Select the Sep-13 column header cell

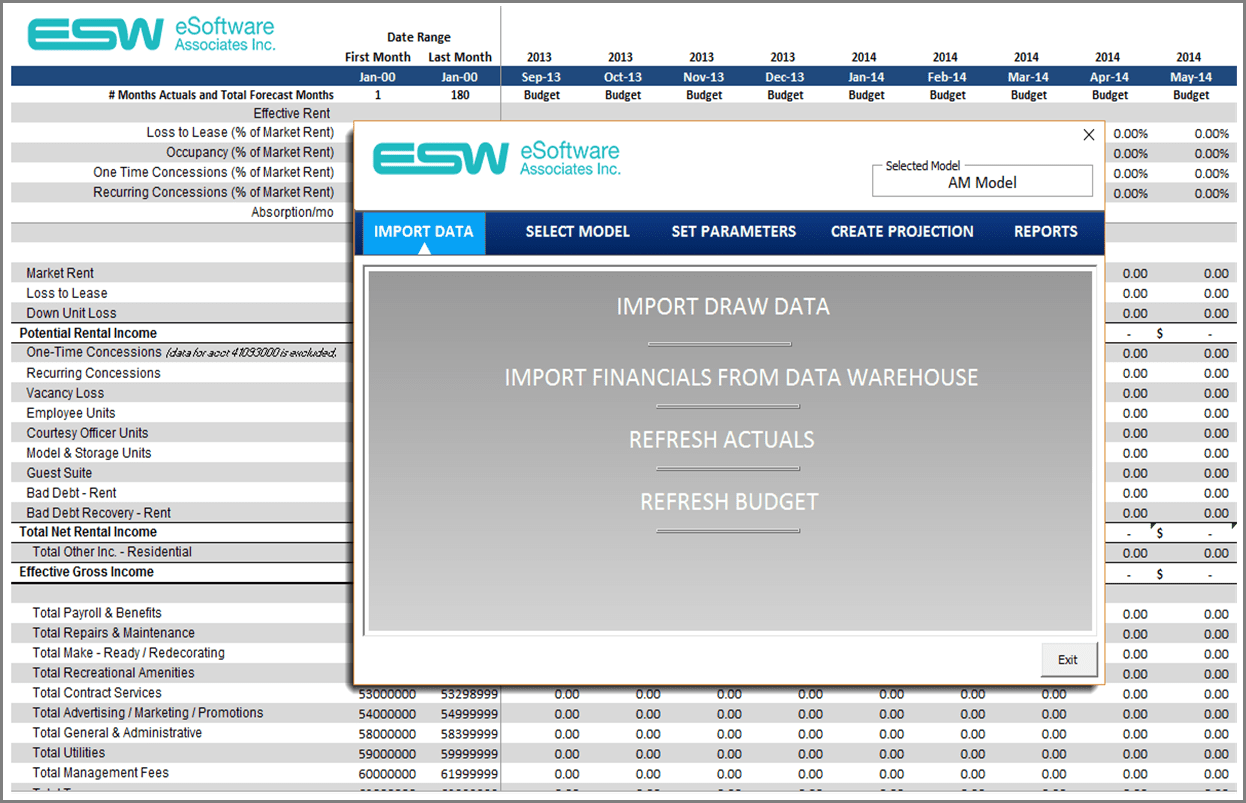(541, 77)
